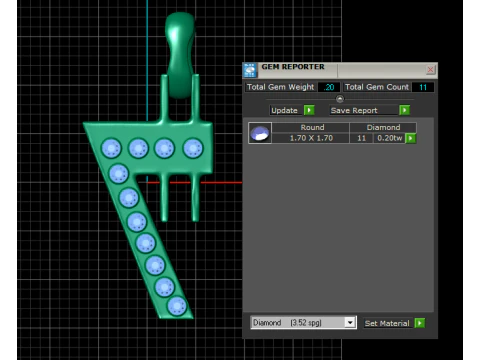Viewport: 480px width, 360px height.
Task: Click the green arrow beside 0.20tw
Action: [410, 138]
